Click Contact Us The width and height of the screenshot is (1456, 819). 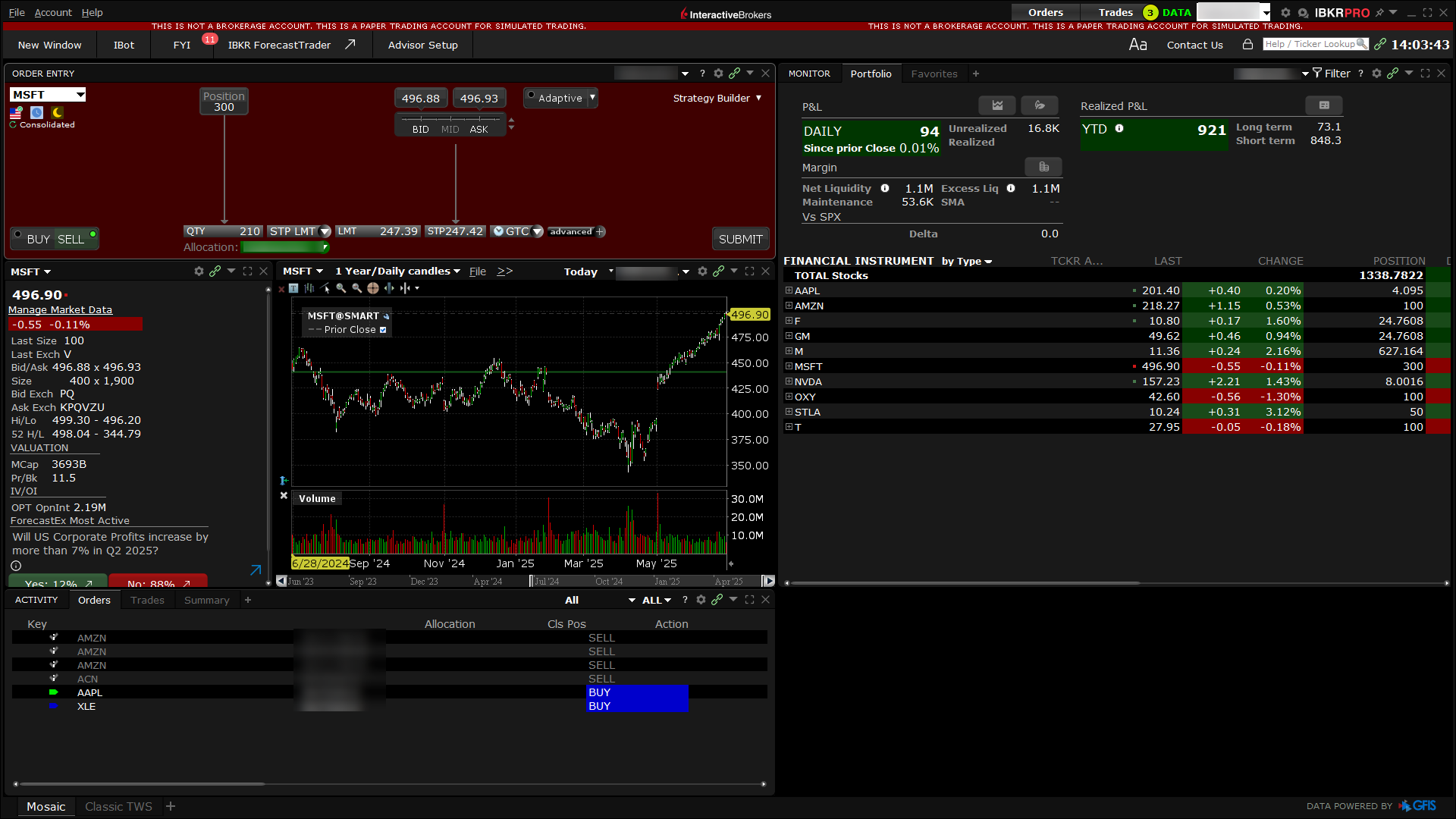click(1194, 45)
